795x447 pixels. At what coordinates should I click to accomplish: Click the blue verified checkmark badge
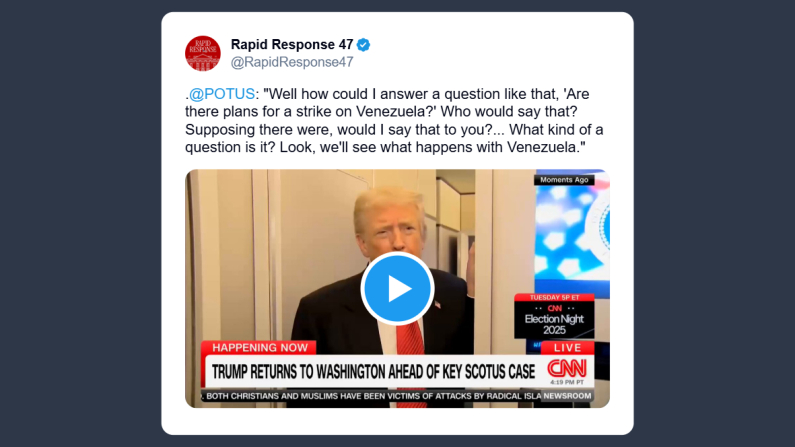(x=363, y=45)
